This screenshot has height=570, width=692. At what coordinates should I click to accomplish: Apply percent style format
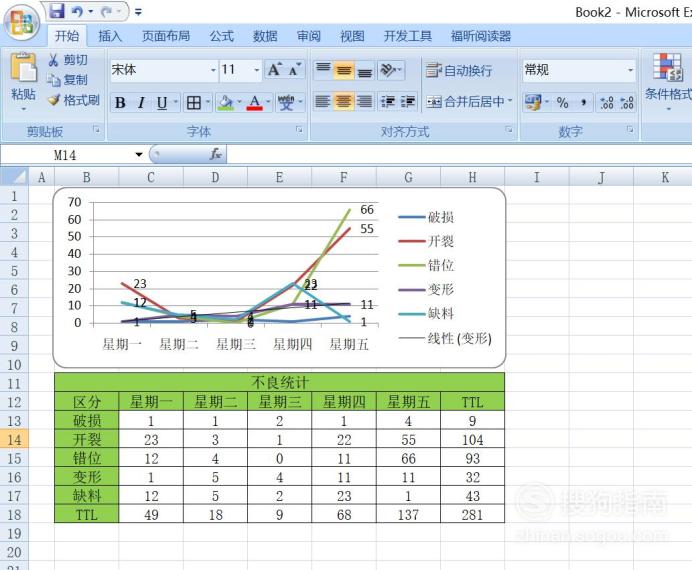click(562, 103)
